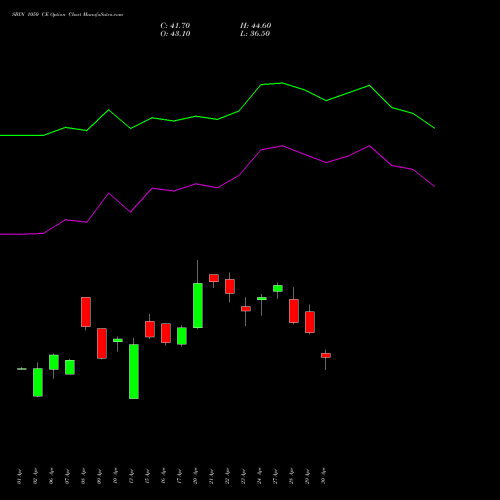Click the open value O: 43.10

[x=175, y=34]
